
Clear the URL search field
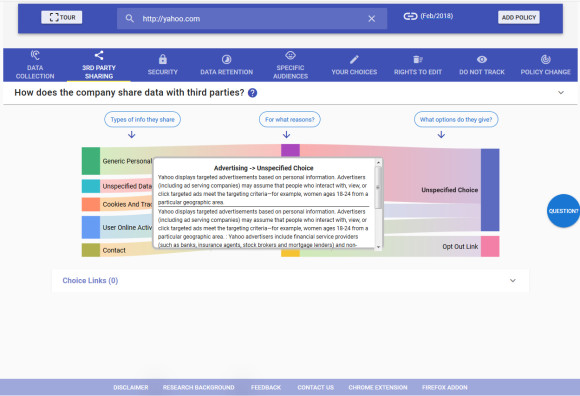coord(372,18)
